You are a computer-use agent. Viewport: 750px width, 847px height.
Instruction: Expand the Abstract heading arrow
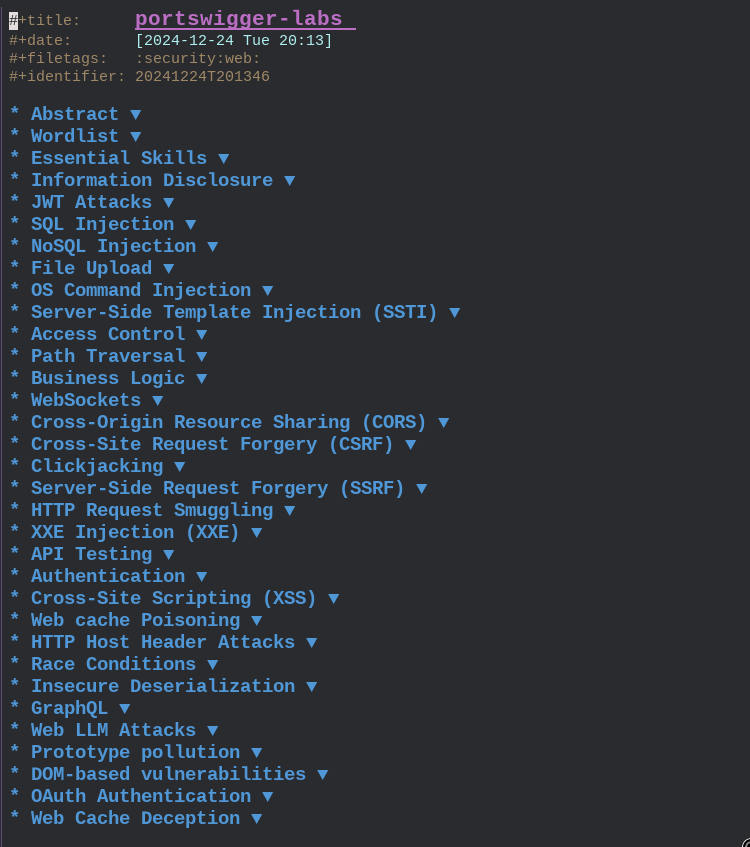[x=136, y=115]
